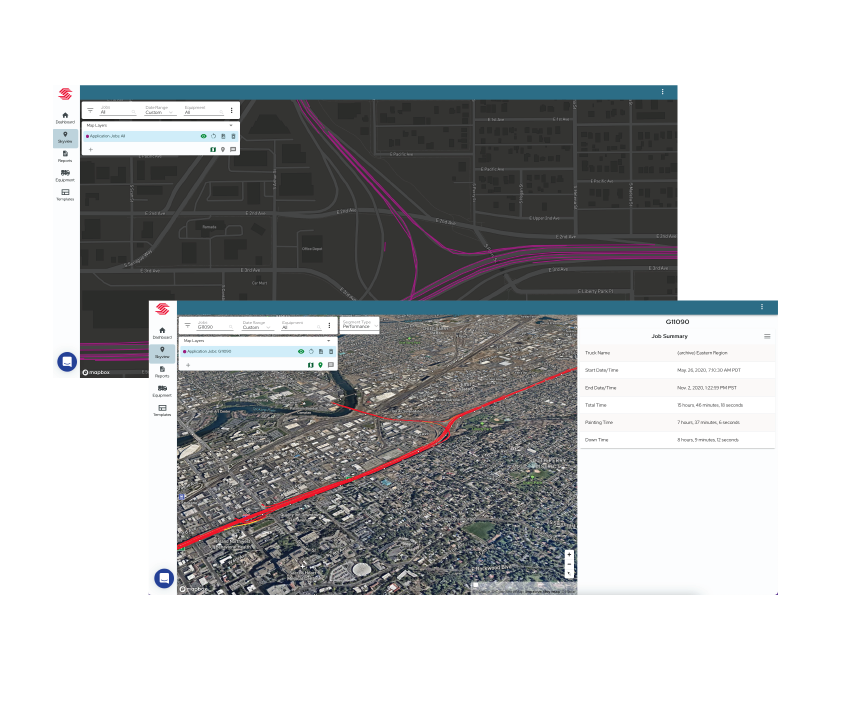
Task: Open report document for Application Jobs: All
Action: coord(223,136)
